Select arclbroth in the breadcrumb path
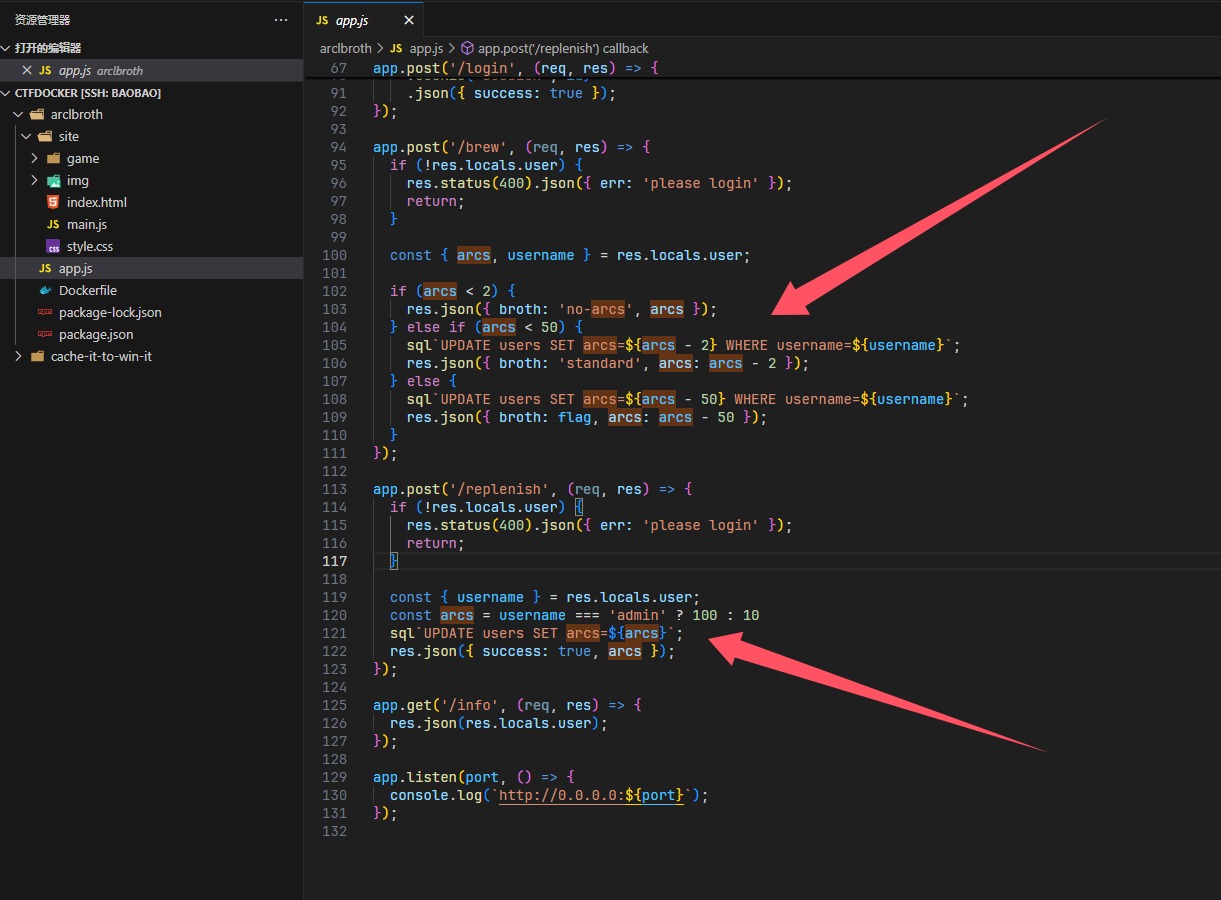Viewport: 1221px width, 900px height. pos(345,48)
